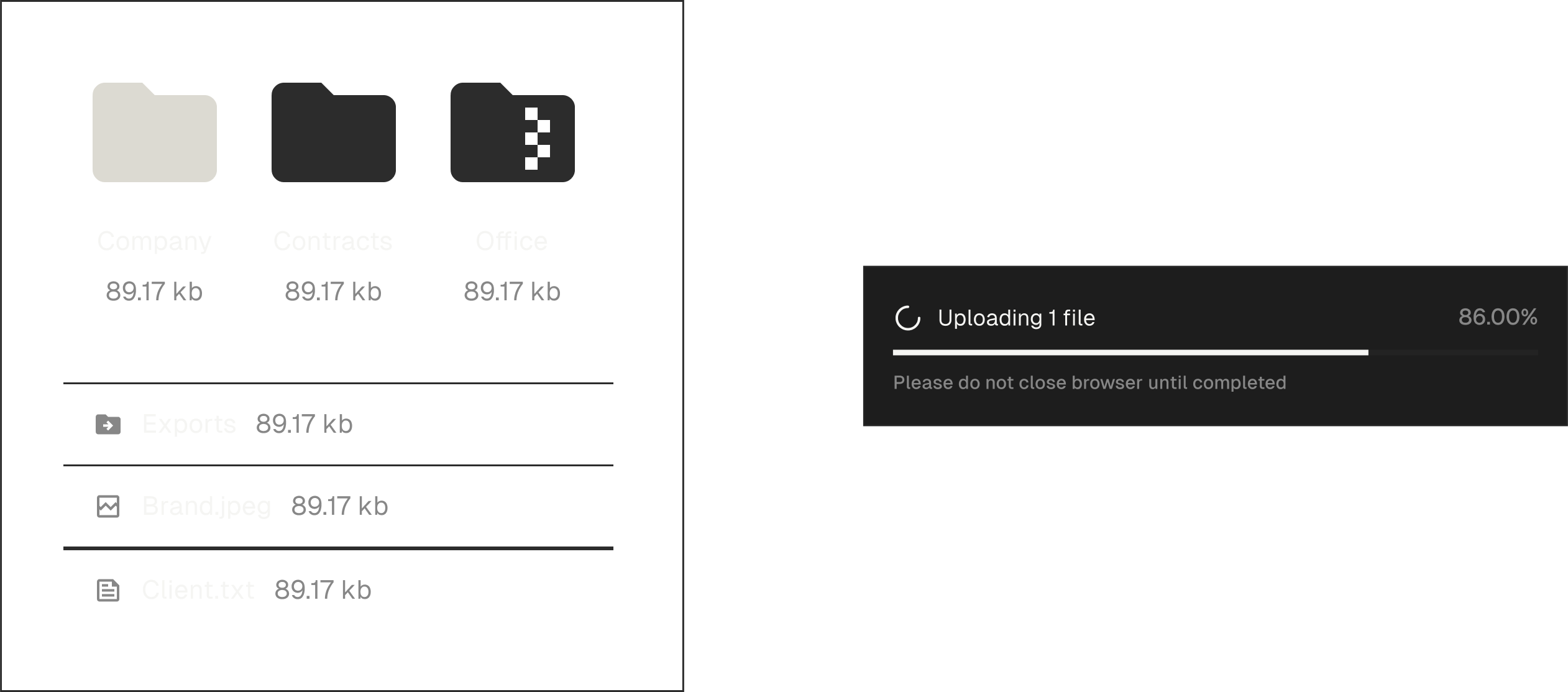Click the do not close browser notice
This screenshot has width=1568, height=692.
(x=1089, y=382)
